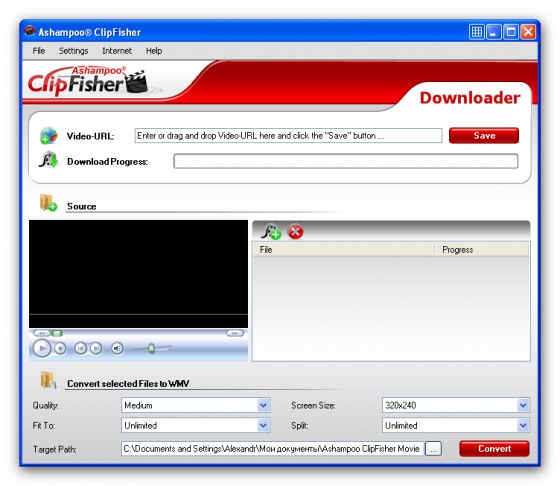Click the Play button in media player
Image resolution: width=560 pixels, height=486 pixels.
[x=42, y=348]
